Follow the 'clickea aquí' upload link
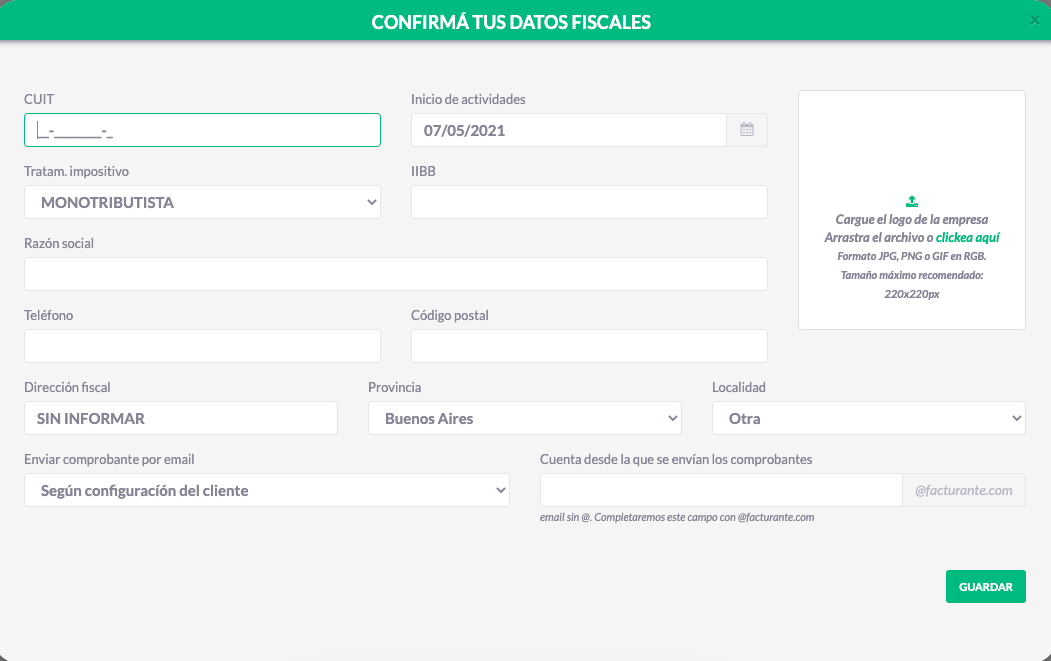The image size is (1051, 661). pyautogui.click(x=967, y=238)
